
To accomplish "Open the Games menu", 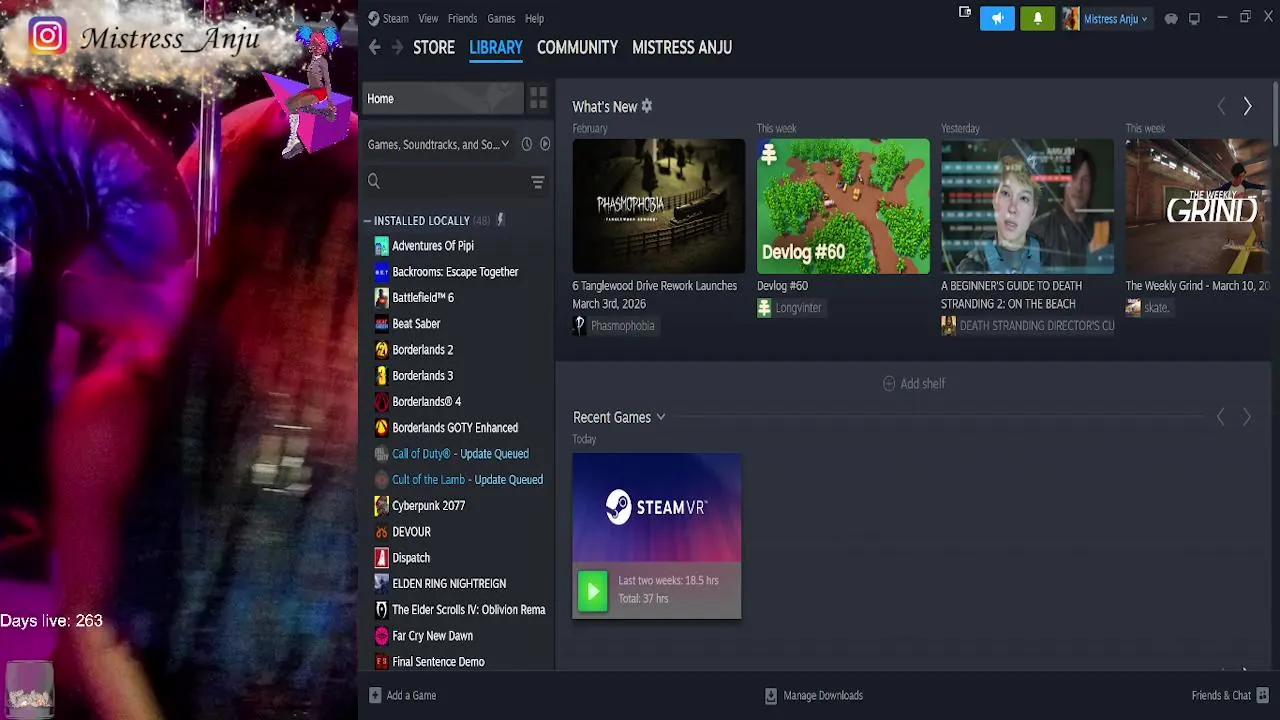I will coord(501,18).
